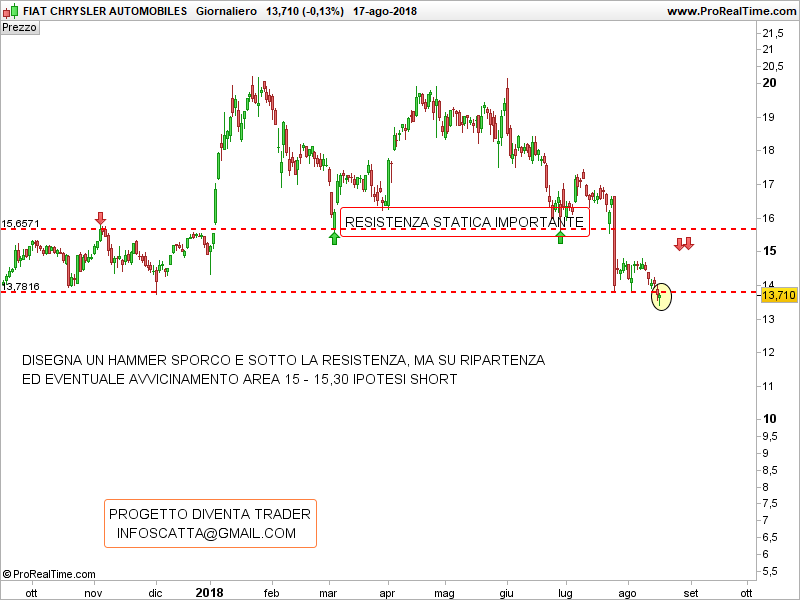Image resolution: width=800 pixels, height=600 pixels.
Task: Click the 7,5 value on price axis
Action: [770, 503]
